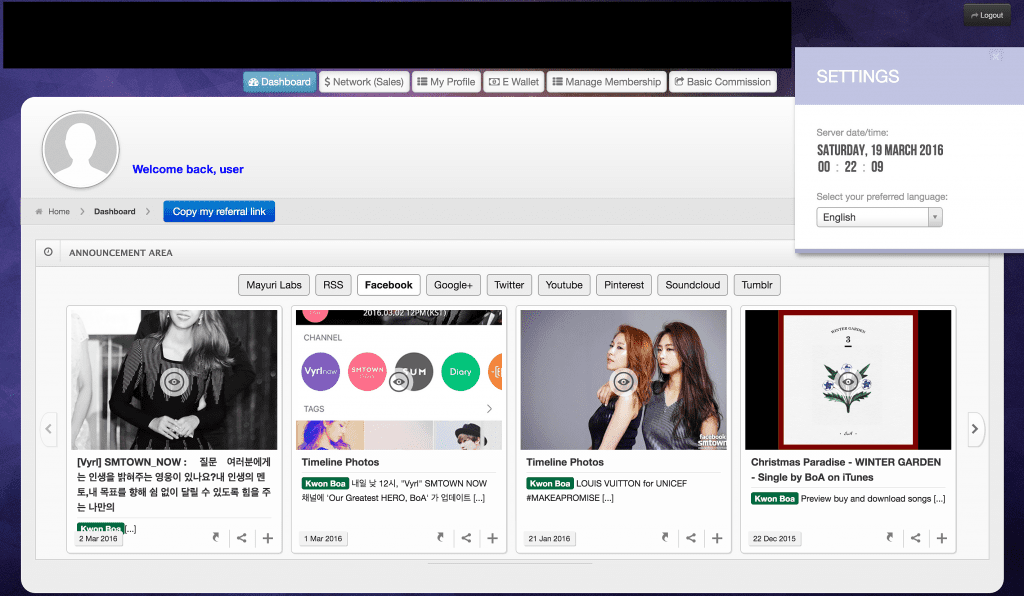Go to previous carousel slide
The height and width of the screenshot is (596, 1024).
pyautogui.click(x=49, y=429)
